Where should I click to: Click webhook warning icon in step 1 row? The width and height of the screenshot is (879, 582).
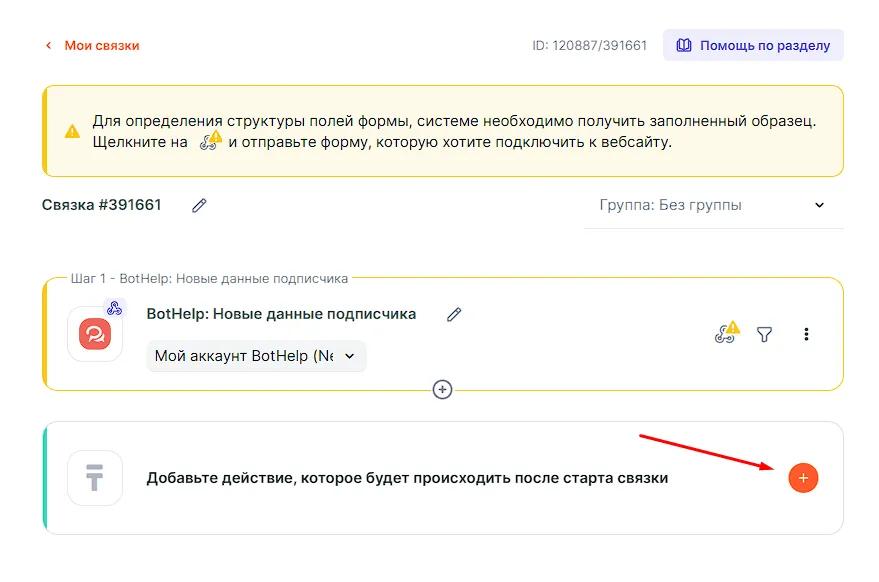[726, 334]
